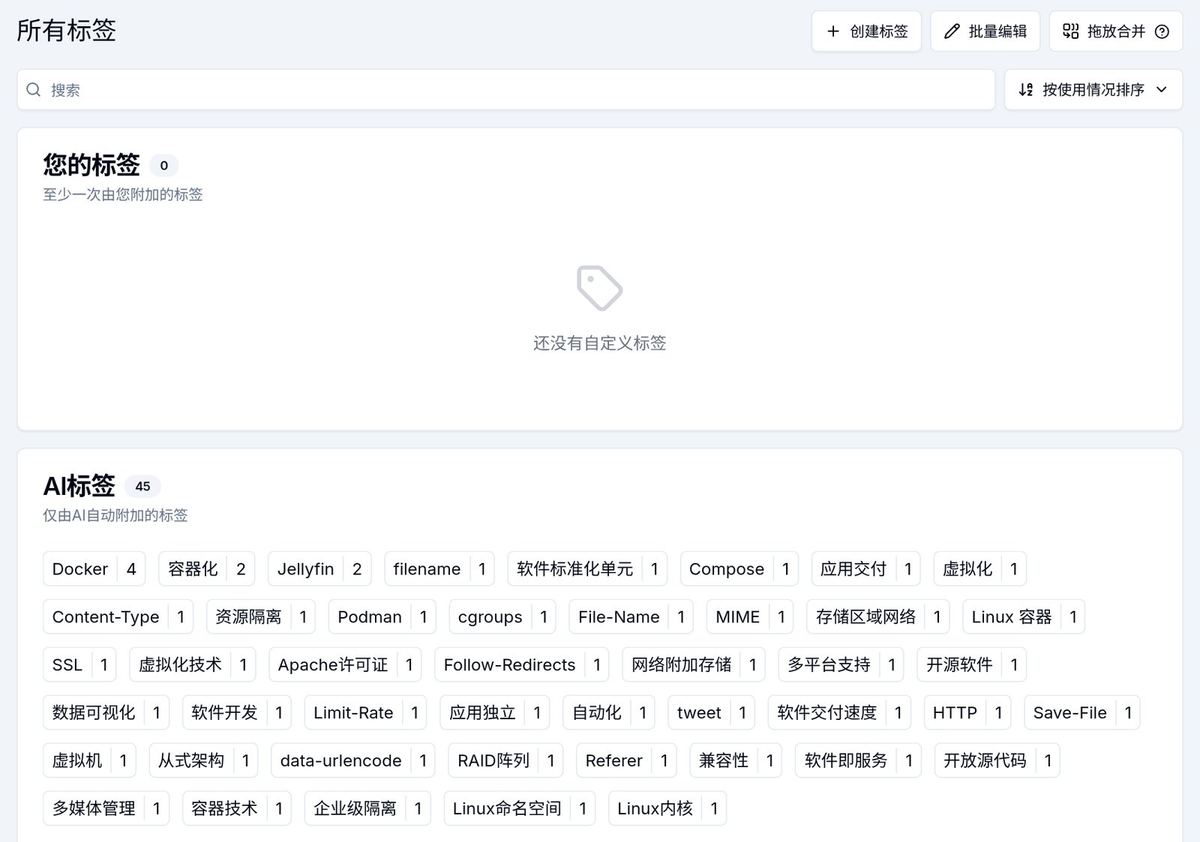Click the 多媒体管理 tag
The width and height of the screenshot is (1200, 842).
[x=107, y=809]
